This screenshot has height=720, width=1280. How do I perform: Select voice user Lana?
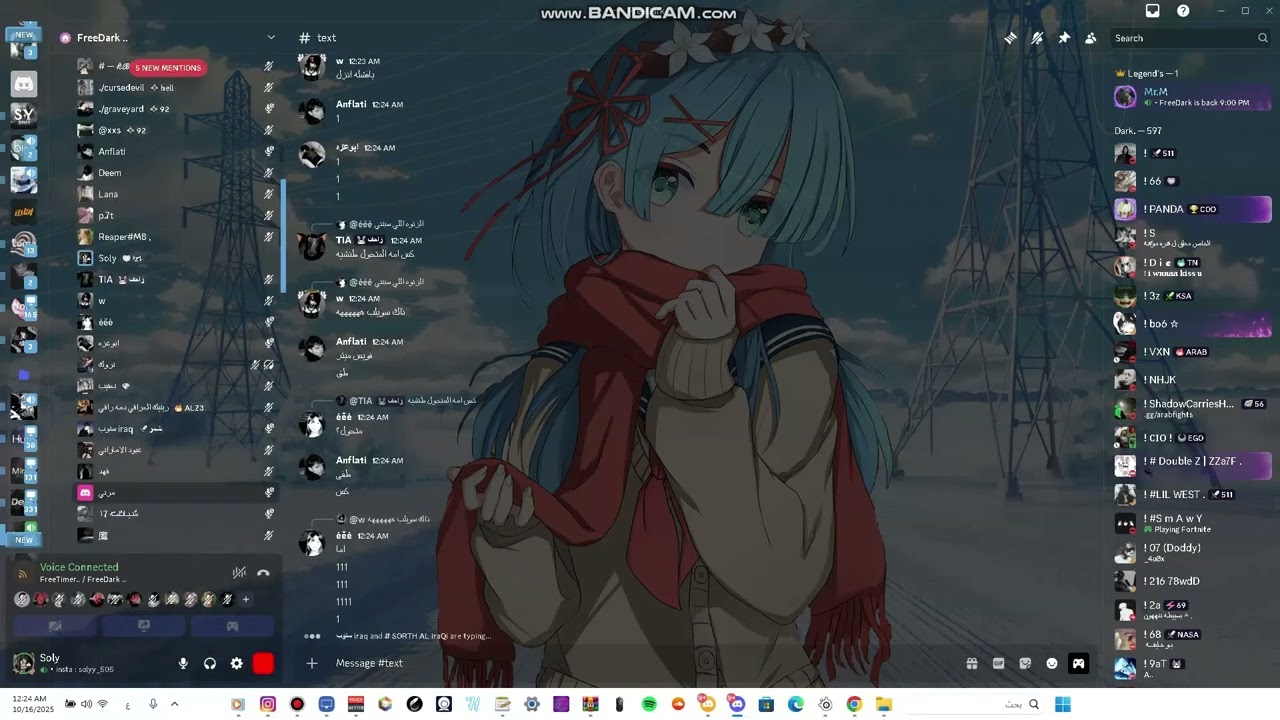[176, 194]
